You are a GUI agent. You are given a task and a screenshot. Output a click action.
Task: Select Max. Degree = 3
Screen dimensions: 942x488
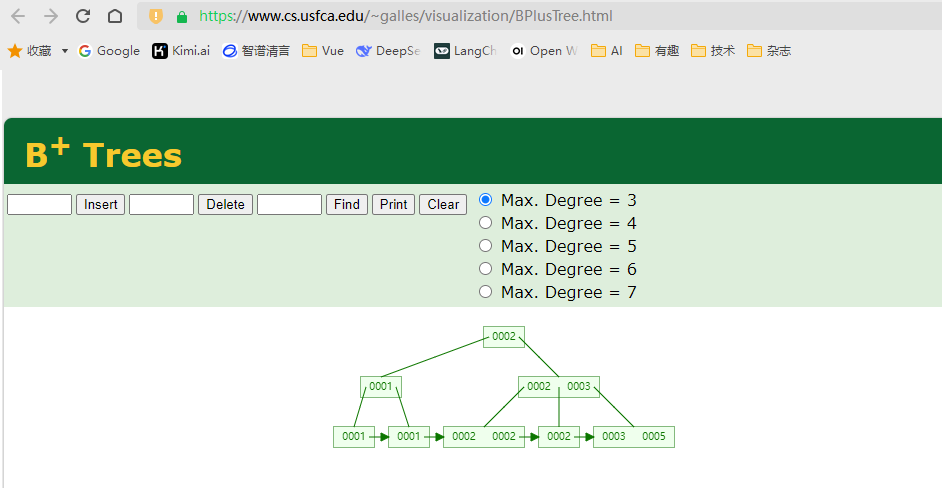(x=485, y=200)
